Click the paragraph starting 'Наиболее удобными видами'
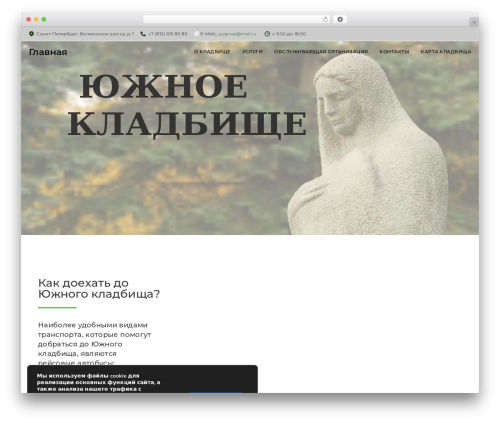This screenshot has height=423, width=500. click(x=94, y=344)
